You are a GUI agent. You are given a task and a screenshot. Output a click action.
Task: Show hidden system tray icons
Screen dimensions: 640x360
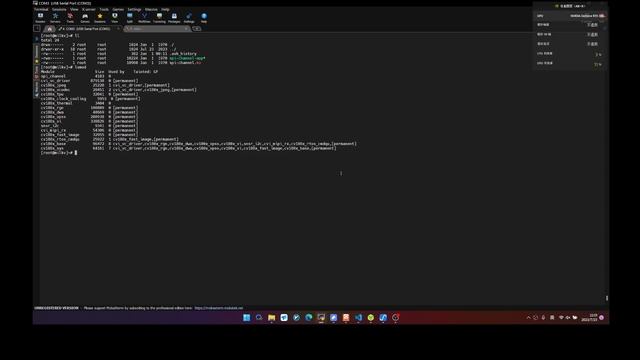click(x=528, y=317)
